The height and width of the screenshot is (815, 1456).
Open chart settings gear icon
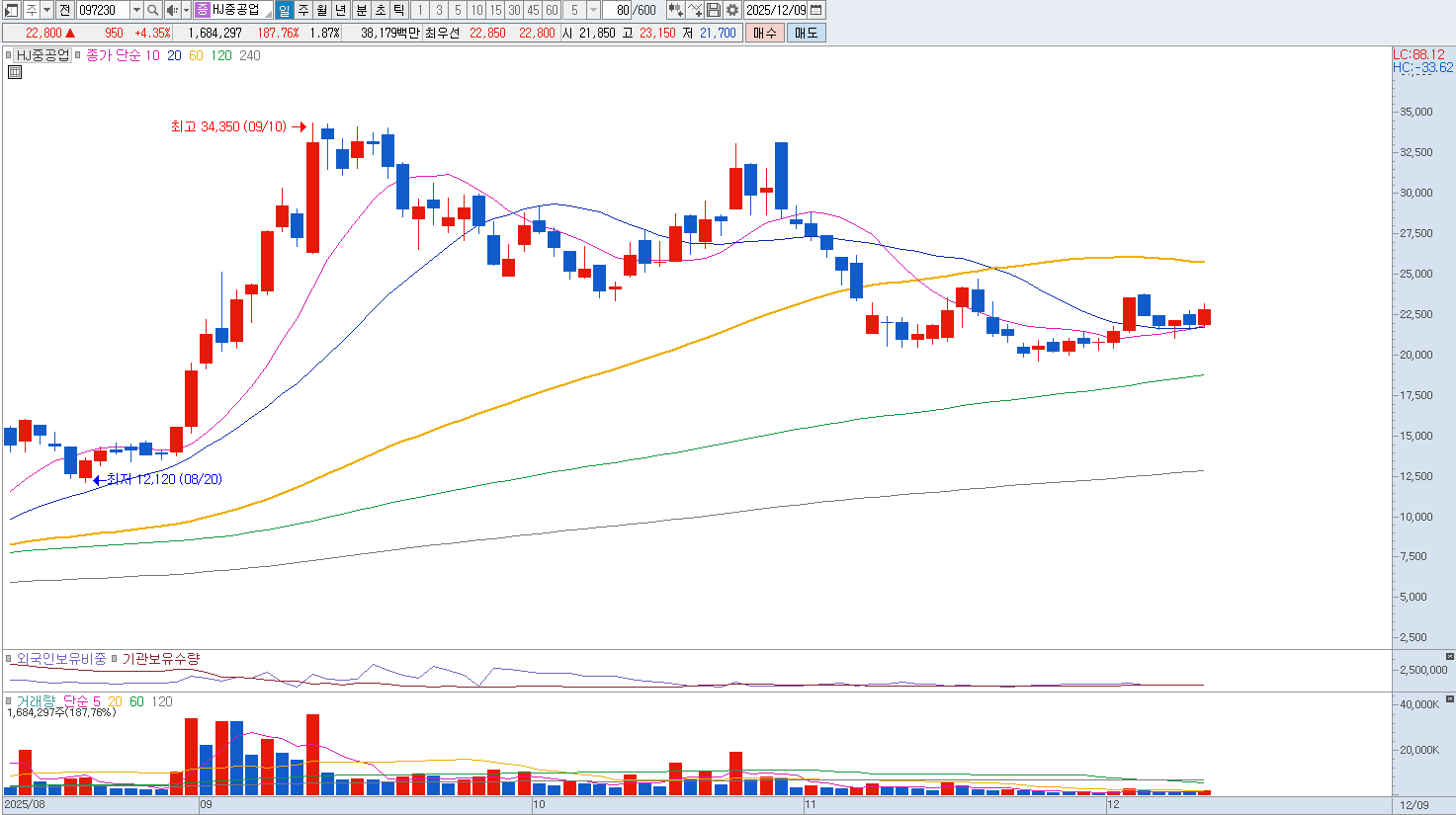click(x=732, y=10)
